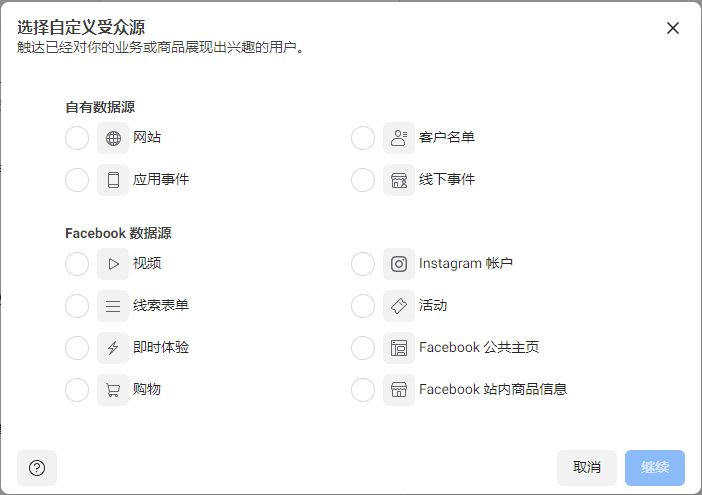Select the Facebook 公共主页 radio button

(x=363, y=348)
